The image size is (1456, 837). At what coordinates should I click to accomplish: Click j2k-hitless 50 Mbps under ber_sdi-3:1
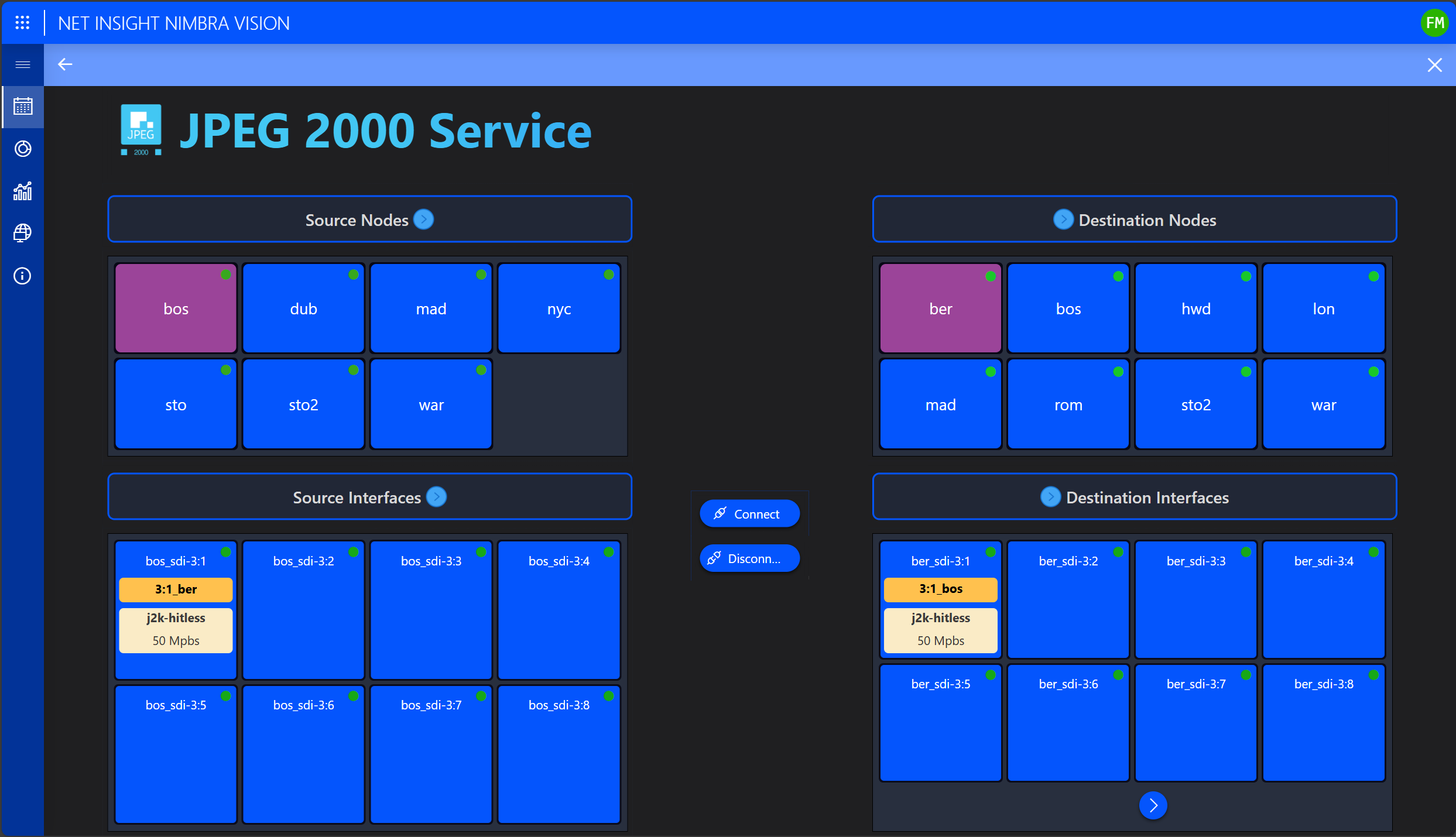940,630
